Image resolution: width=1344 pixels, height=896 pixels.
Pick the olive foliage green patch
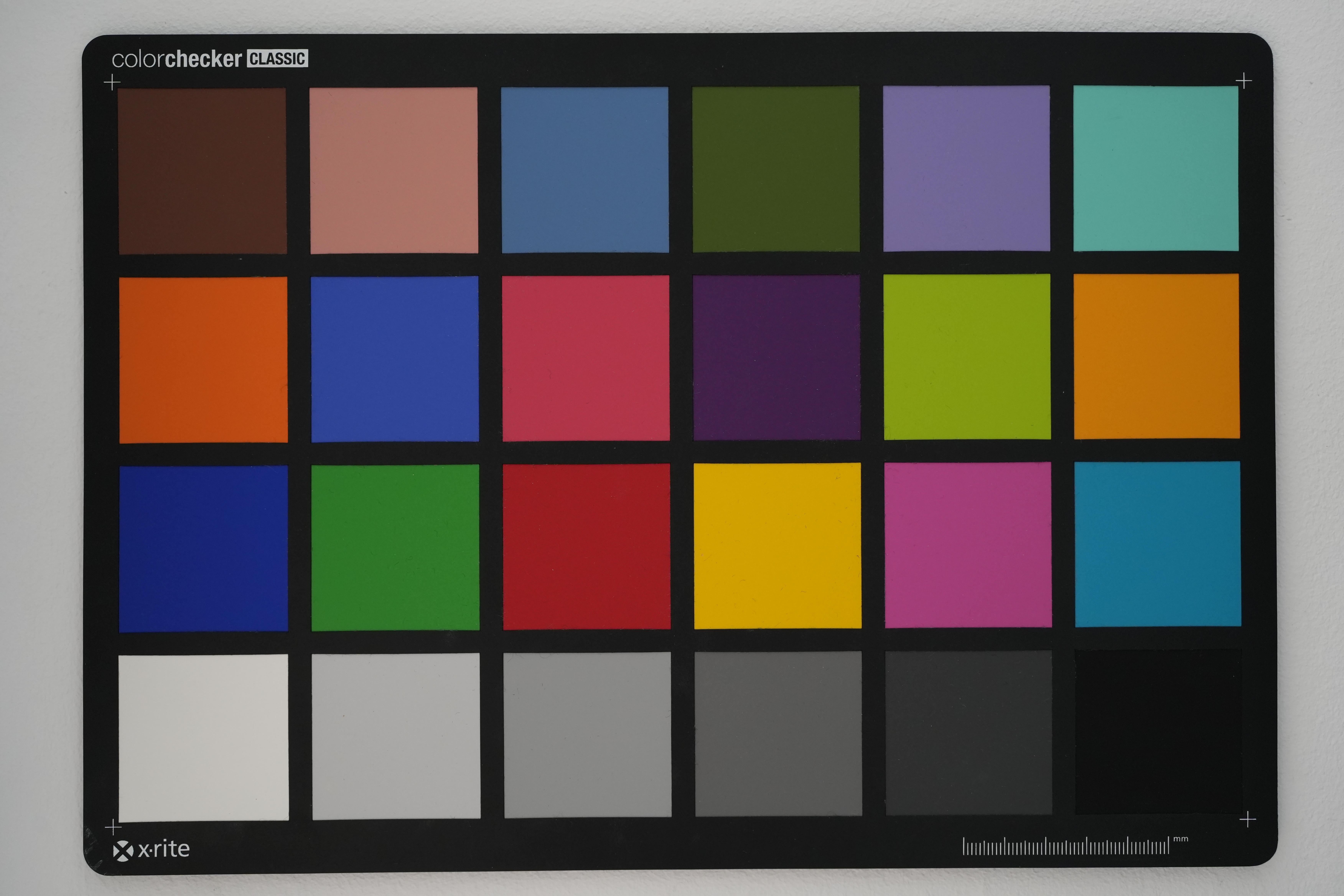click(x=775, y=169)
